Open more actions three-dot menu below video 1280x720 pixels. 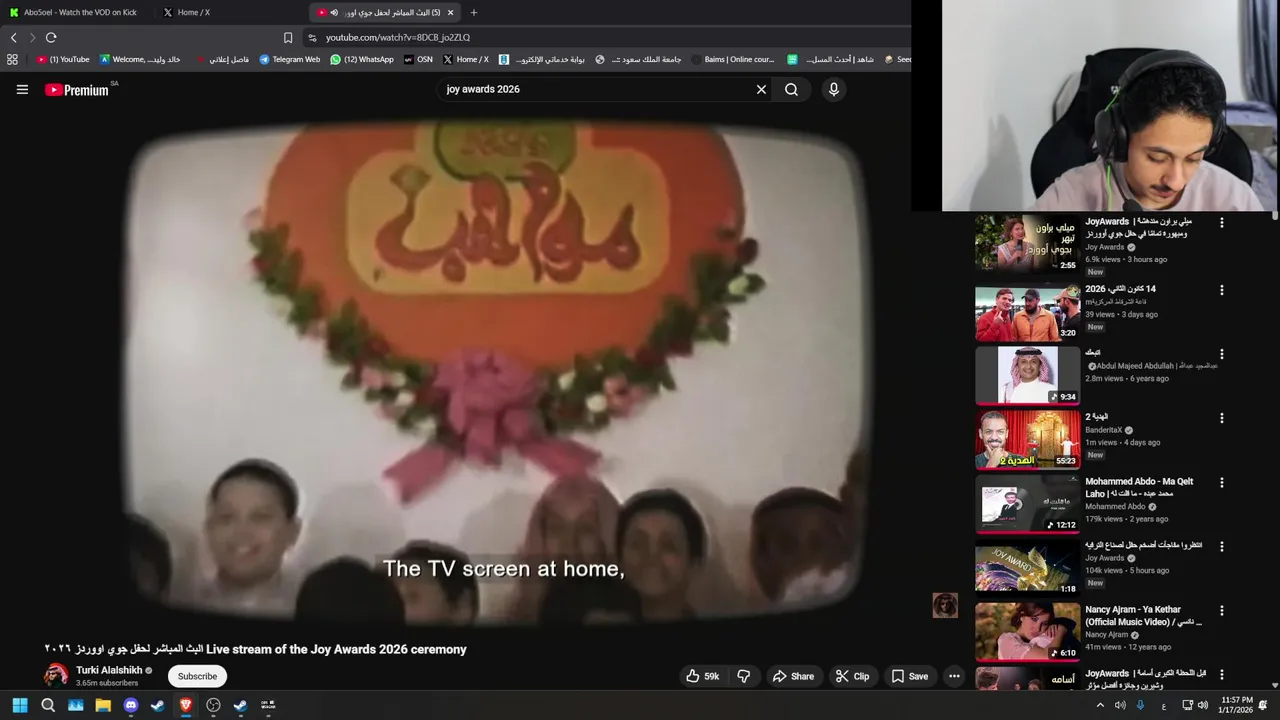click(x=954, y=676)
